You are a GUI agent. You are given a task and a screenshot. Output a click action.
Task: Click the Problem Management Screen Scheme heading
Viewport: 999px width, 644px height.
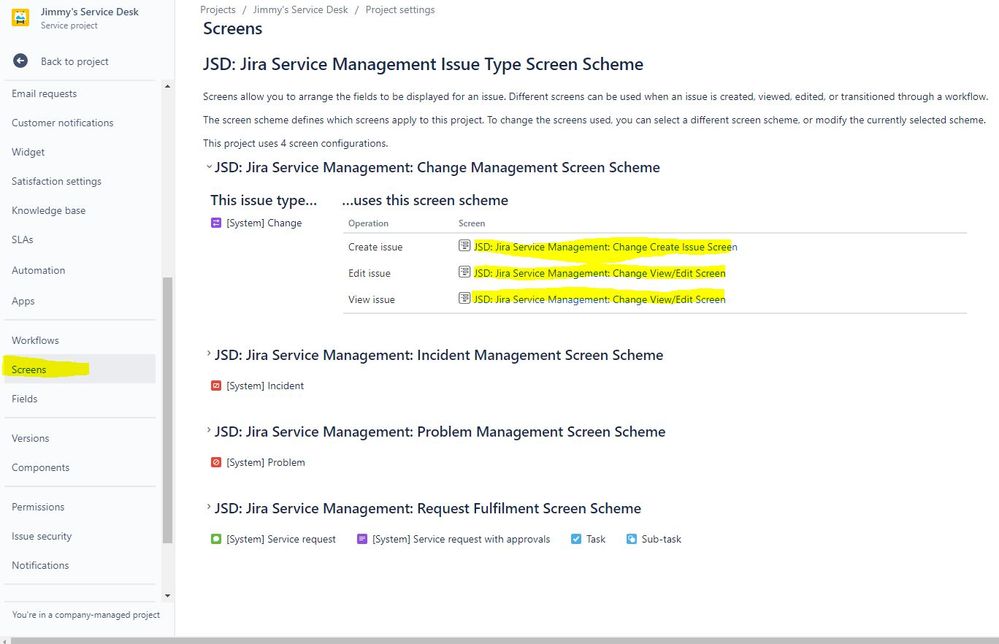click(440, 431)
